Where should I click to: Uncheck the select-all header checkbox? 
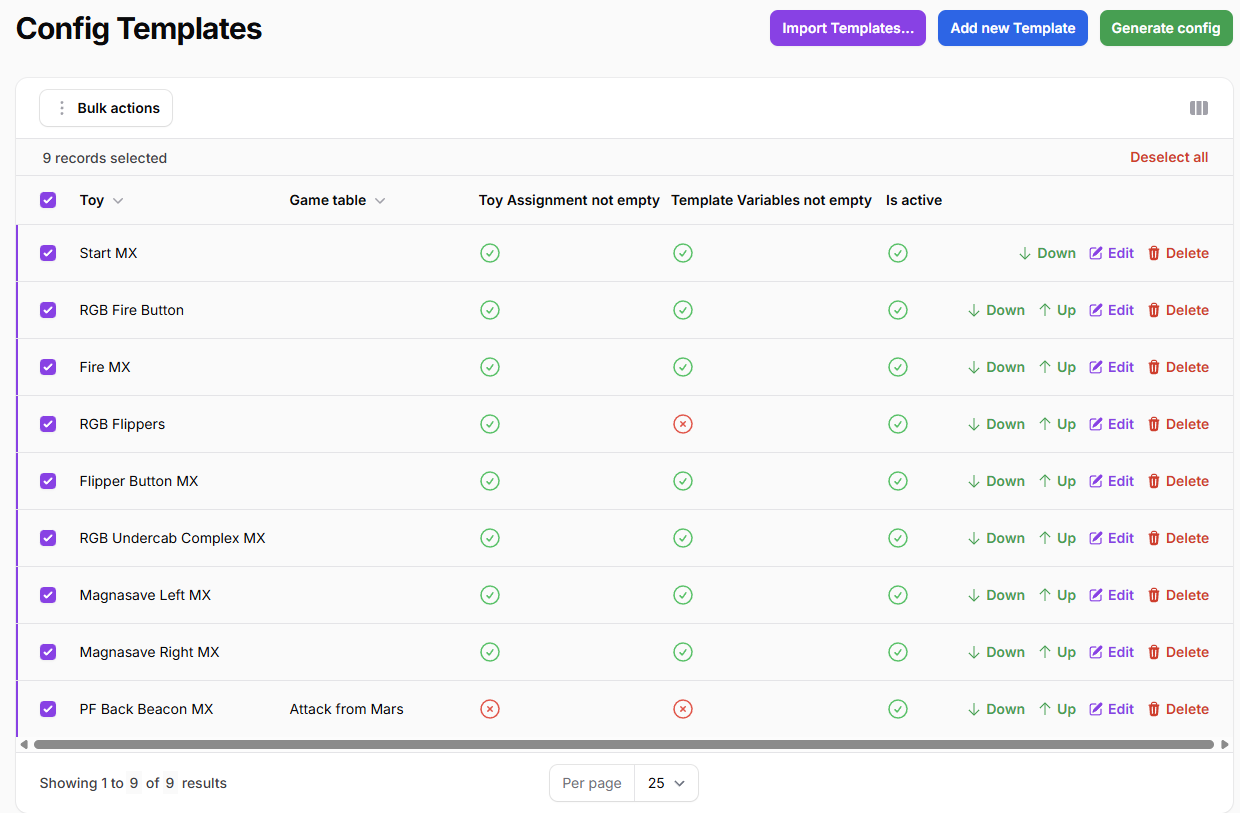48,200
